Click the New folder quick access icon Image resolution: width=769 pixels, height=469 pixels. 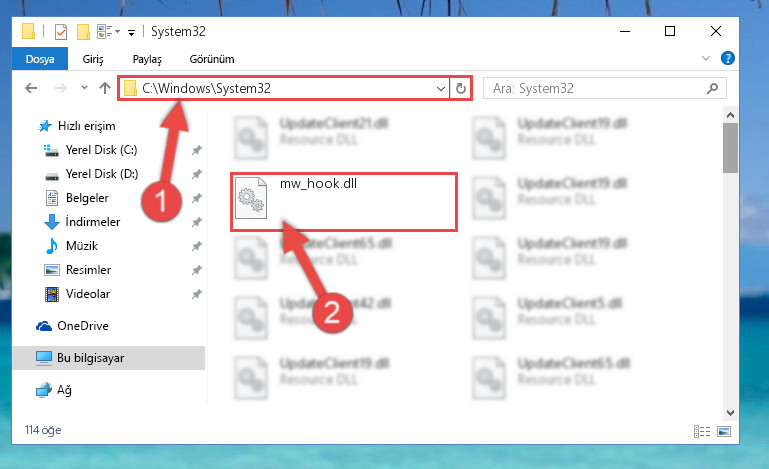(x=83, y=32)
